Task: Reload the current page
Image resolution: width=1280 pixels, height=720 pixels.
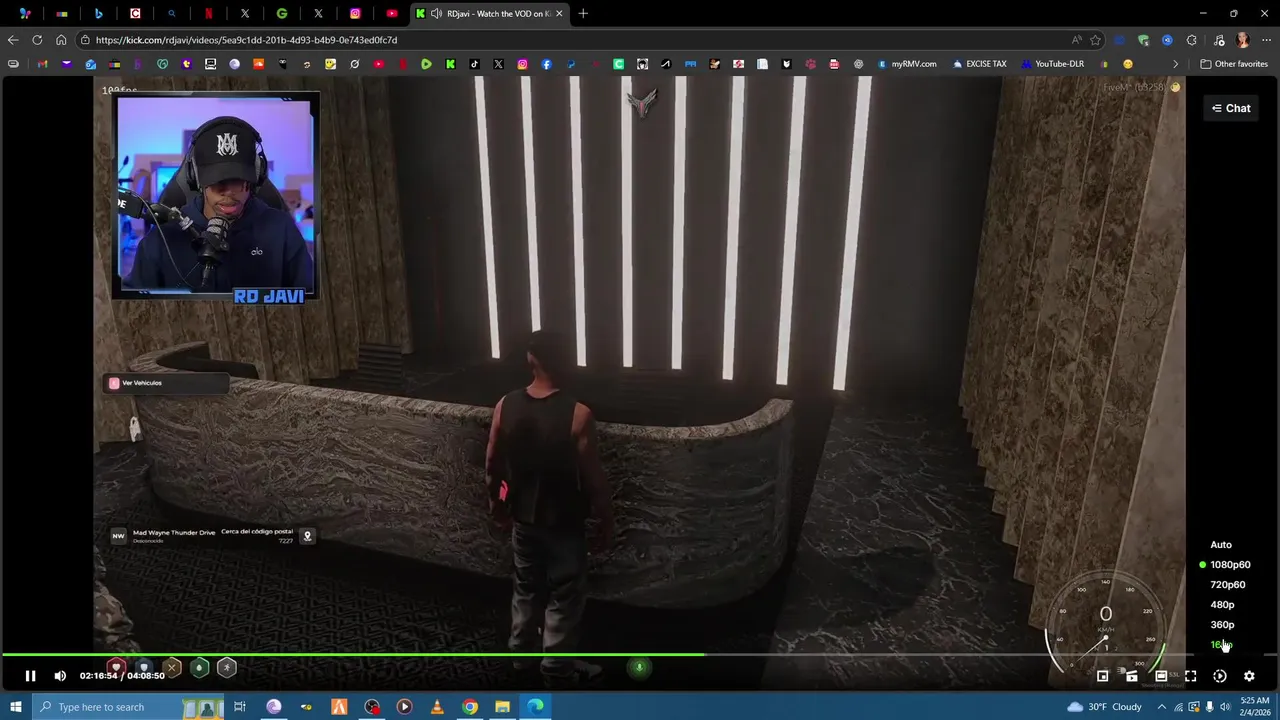Action: pyautogui.click(x=37, y=40)
